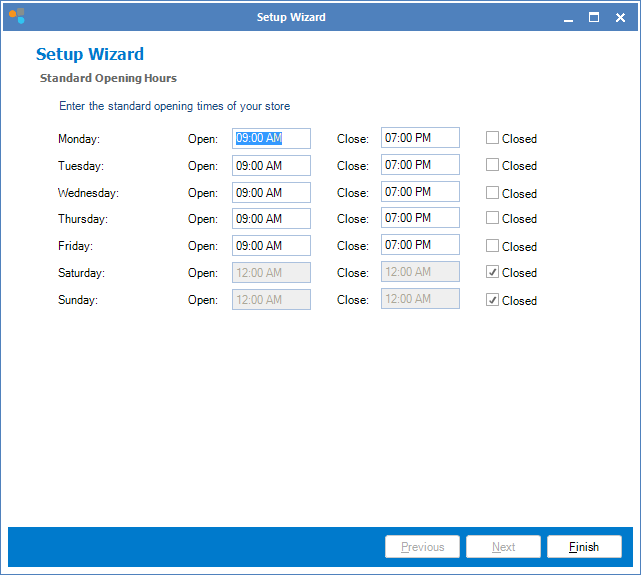641x575 pixels.
Task: Enable Closed for Wednesday
Action: pos(492,192)
